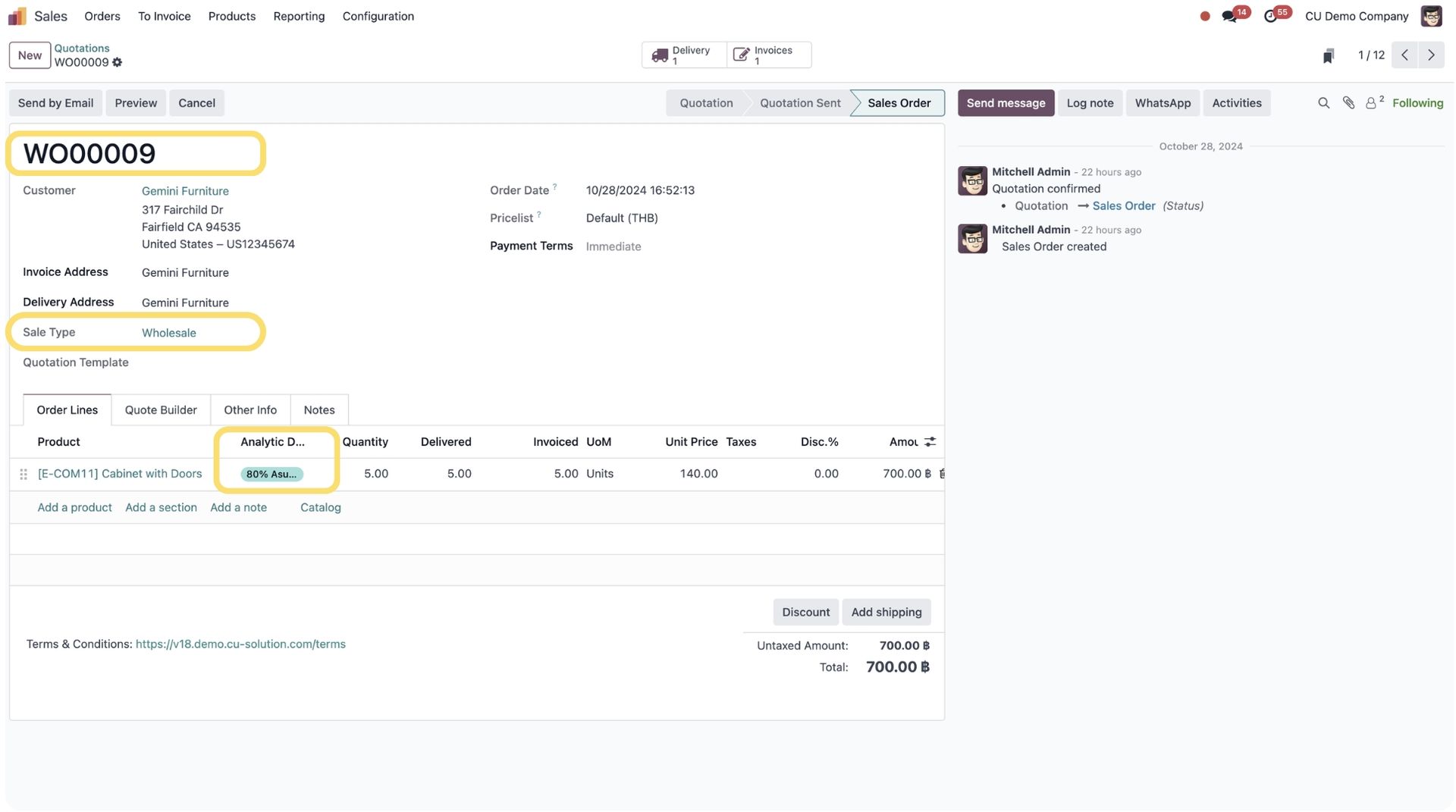Open the activities clock icon
1456x812 pixels.
pyautogui.click(x=1270, y=16)
